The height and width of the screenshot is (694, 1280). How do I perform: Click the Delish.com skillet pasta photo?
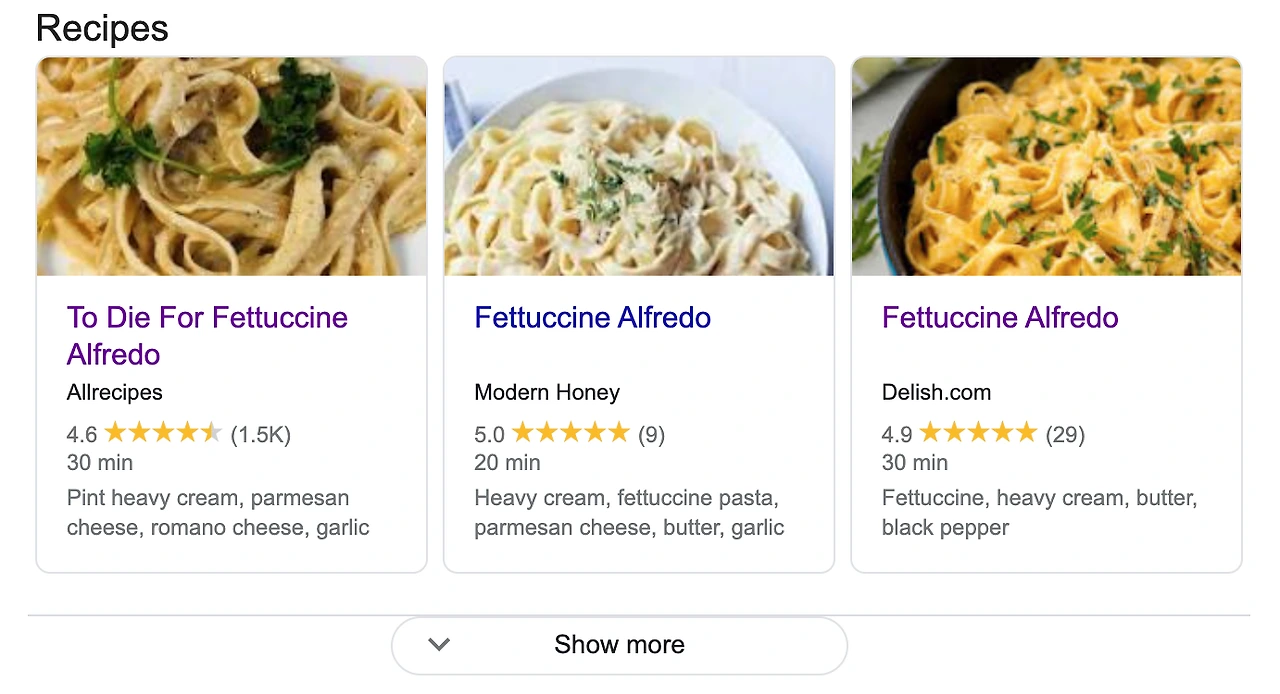[1046, 166]
